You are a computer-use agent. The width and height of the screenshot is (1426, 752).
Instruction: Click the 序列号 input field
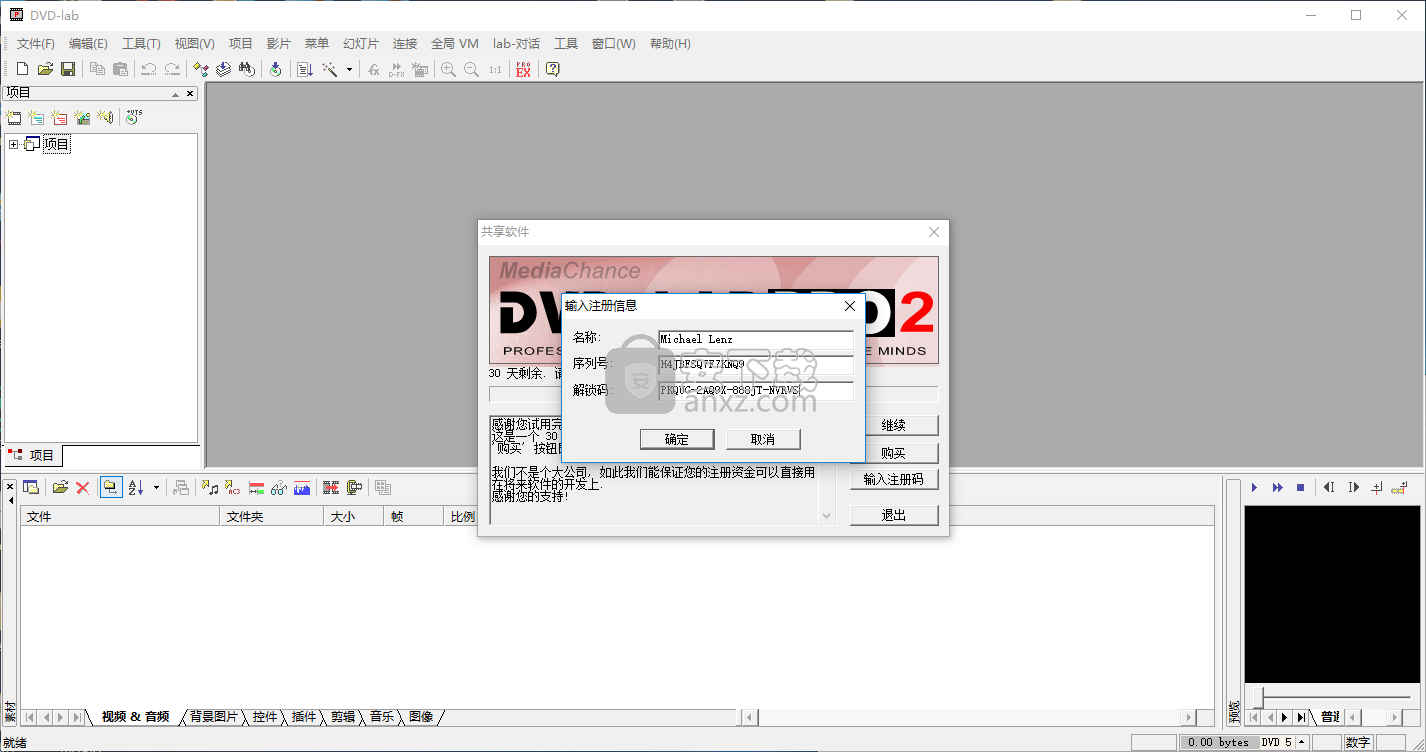pyautogui.click(x=756, y=364)
